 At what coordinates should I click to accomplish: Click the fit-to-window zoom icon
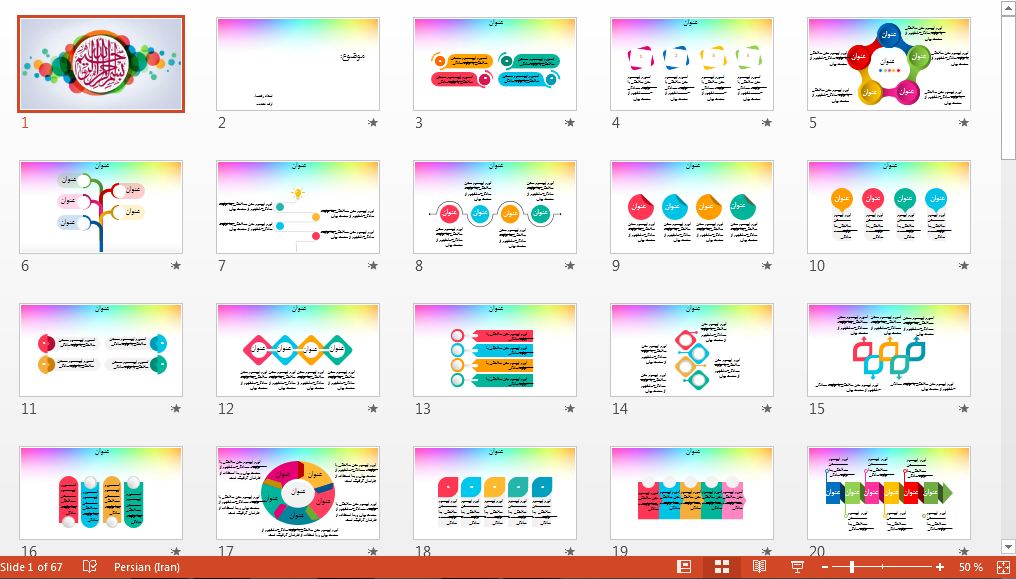tap(1003, 567)
